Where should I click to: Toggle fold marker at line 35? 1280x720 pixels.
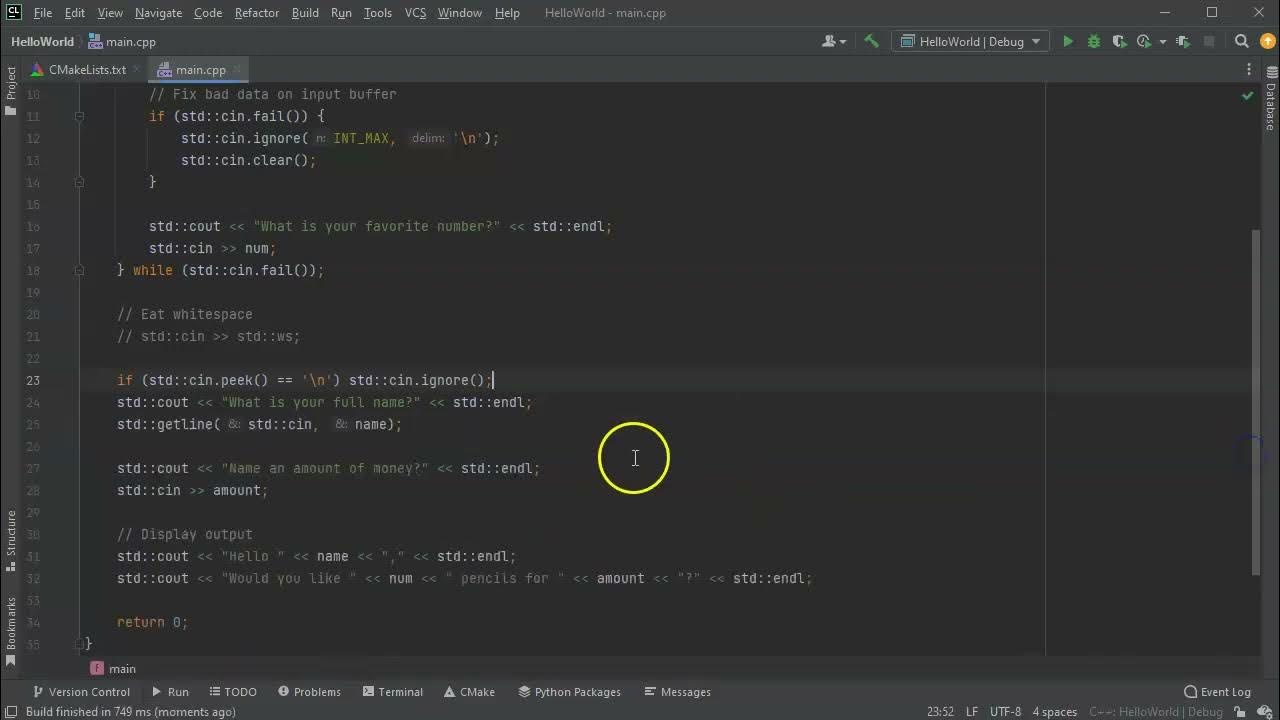click(x=79, y=644)
